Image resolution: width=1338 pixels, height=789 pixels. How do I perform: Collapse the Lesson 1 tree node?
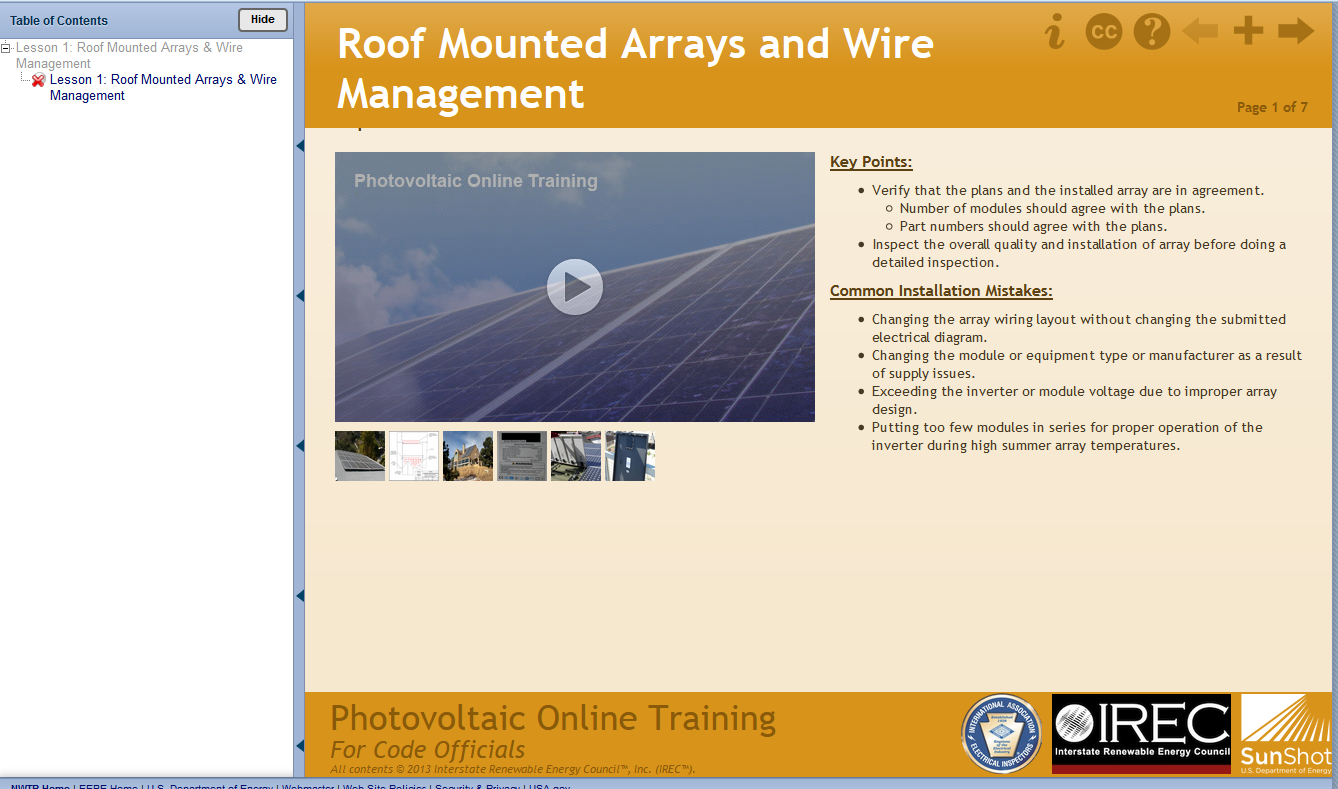point(6,46)
